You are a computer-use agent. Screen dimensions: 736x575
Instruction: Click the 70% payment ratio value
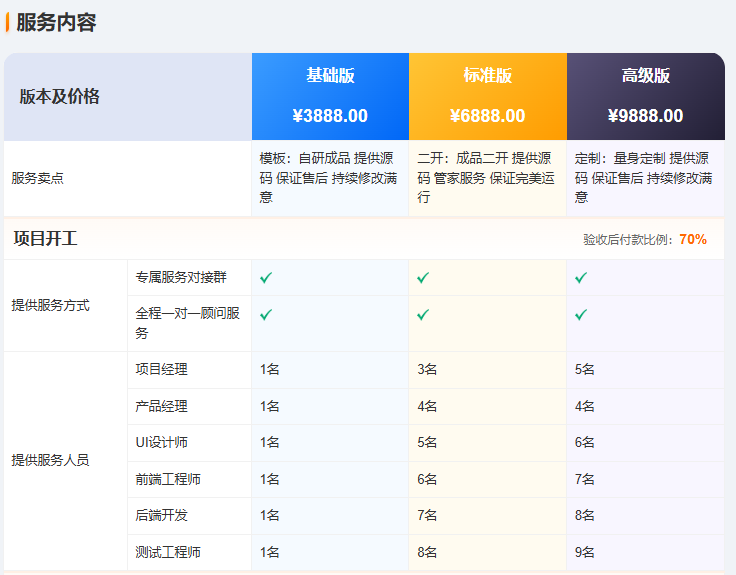[692, 239]
